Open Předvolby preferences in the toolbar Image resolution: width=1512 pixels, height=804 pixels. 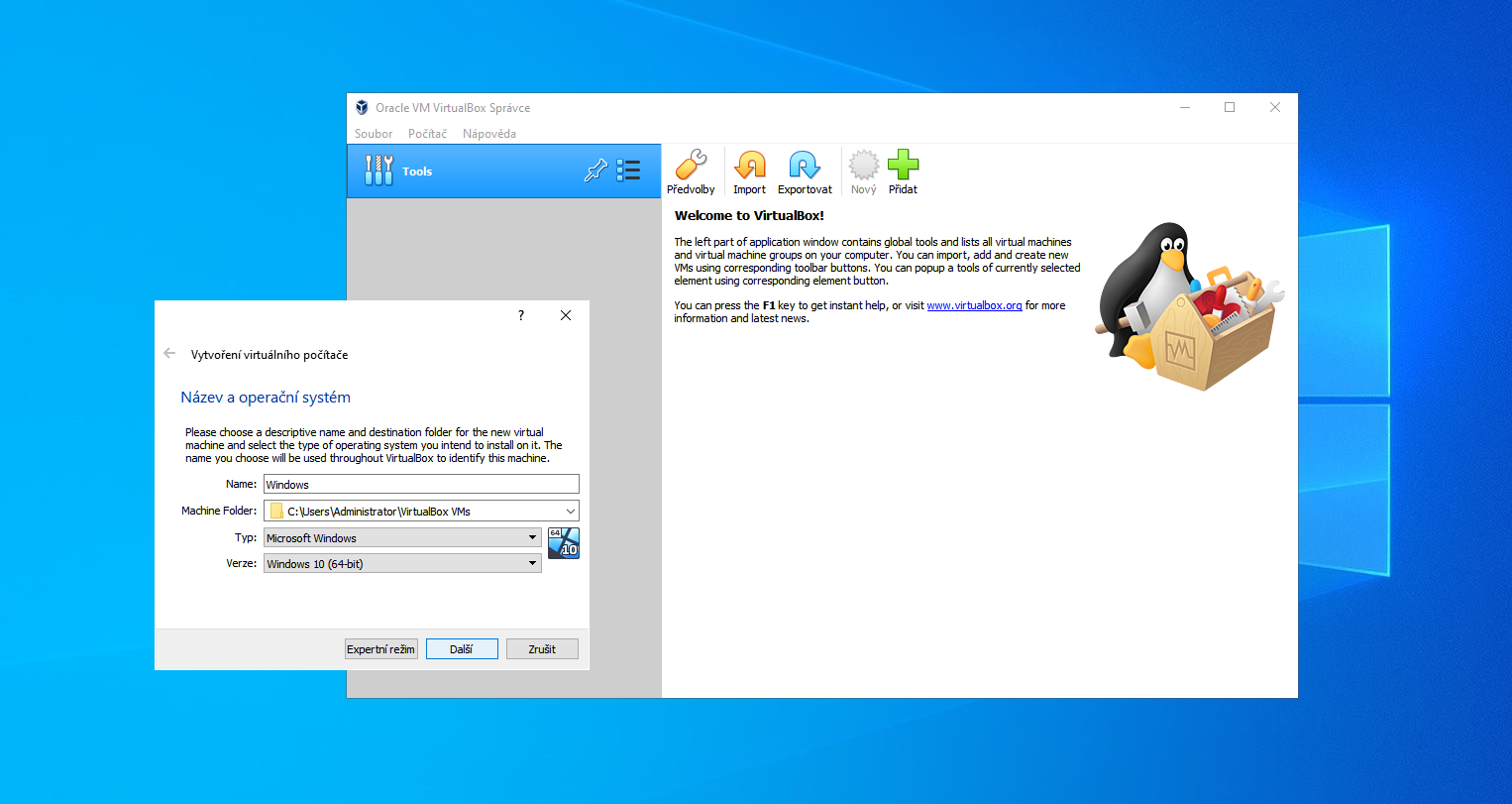click(x=691, y=172)
